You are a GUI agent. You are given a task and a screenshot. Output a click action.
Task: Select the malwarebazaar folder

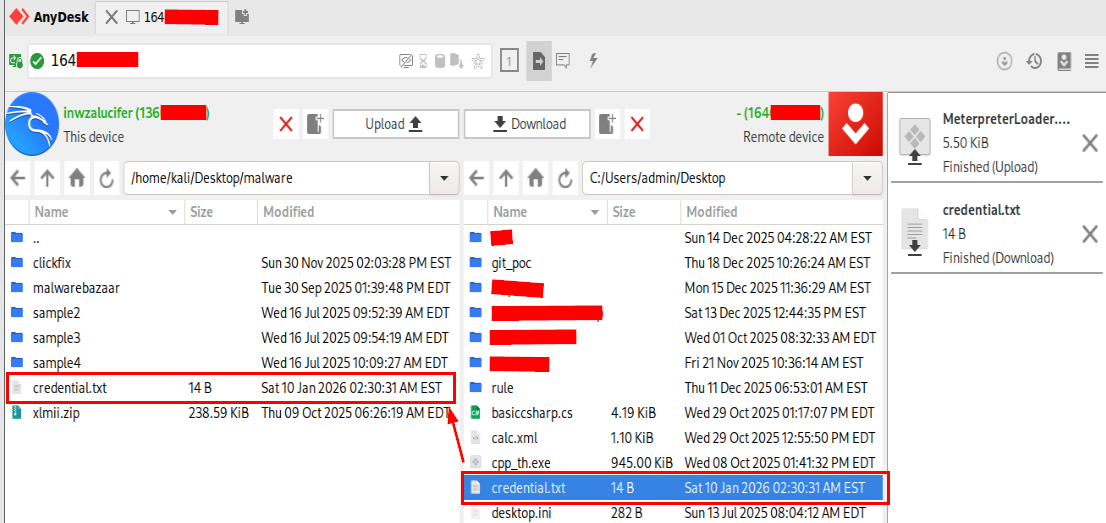click(x=231, y=288)
